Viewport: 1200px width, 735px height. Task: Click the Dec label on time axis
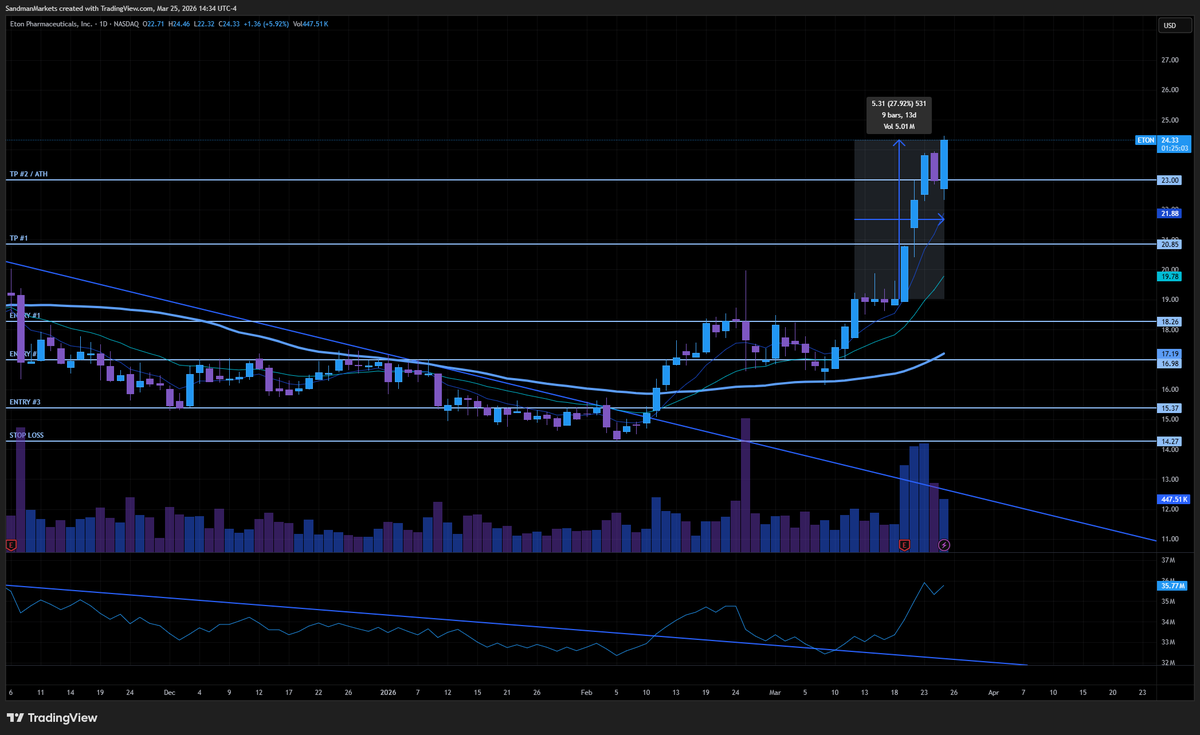click(x=167, y=691)
